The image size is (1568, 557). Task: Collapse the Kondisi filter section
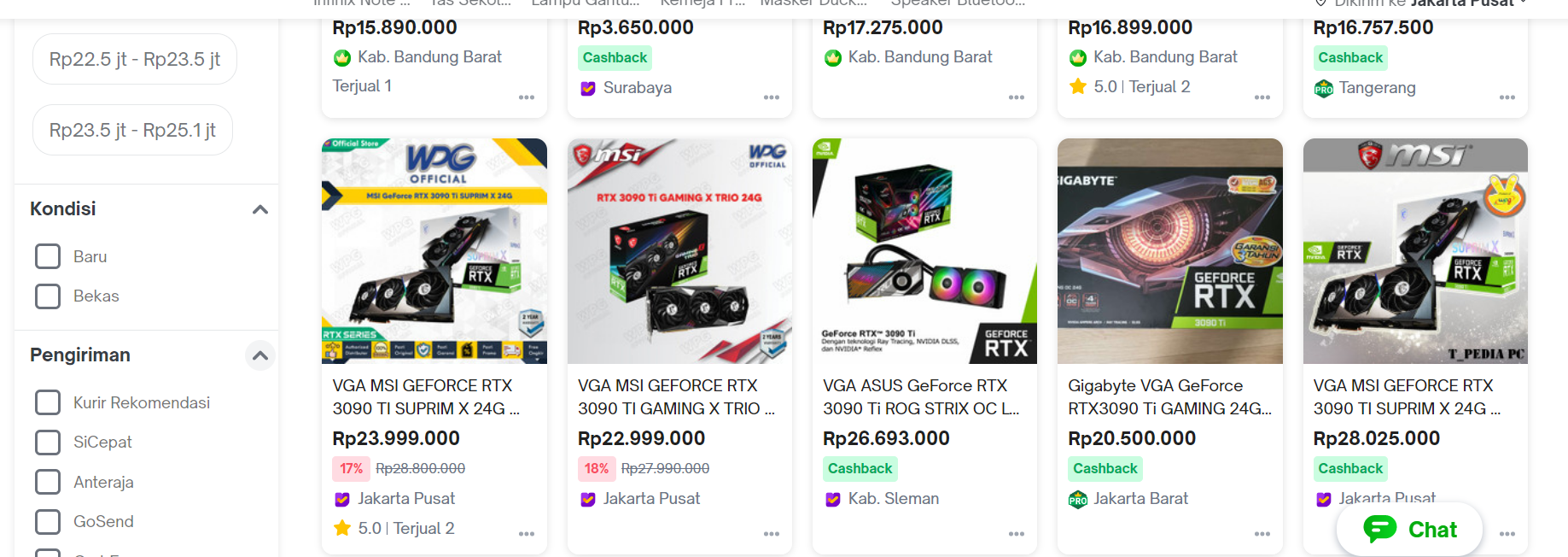[x=260, y=209]
